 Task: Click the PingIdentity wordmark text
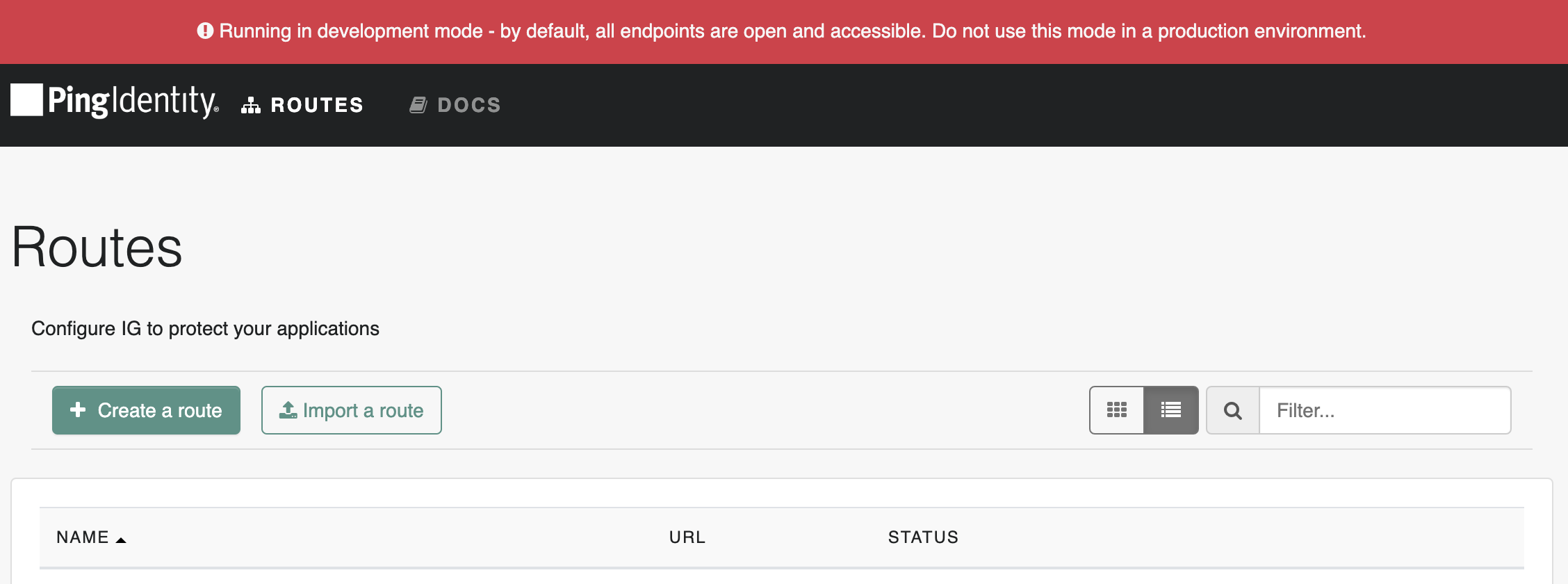click(x=133, y=102)
